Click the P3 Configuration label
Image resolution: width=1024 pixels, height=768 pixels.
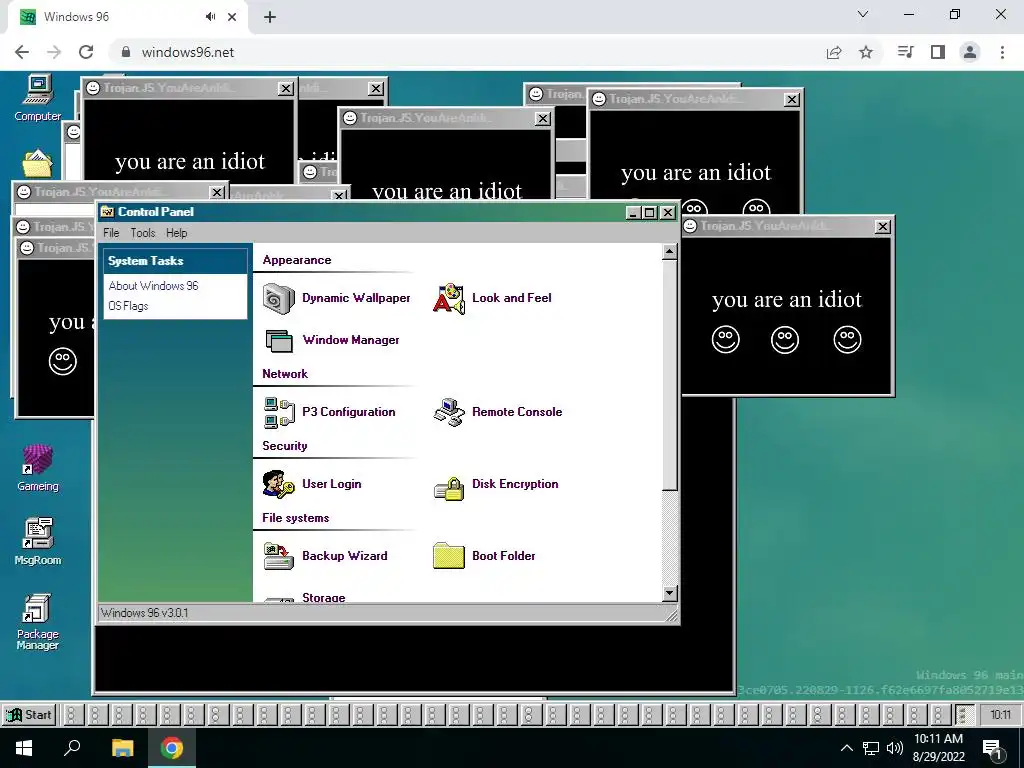tap(348, 412)
